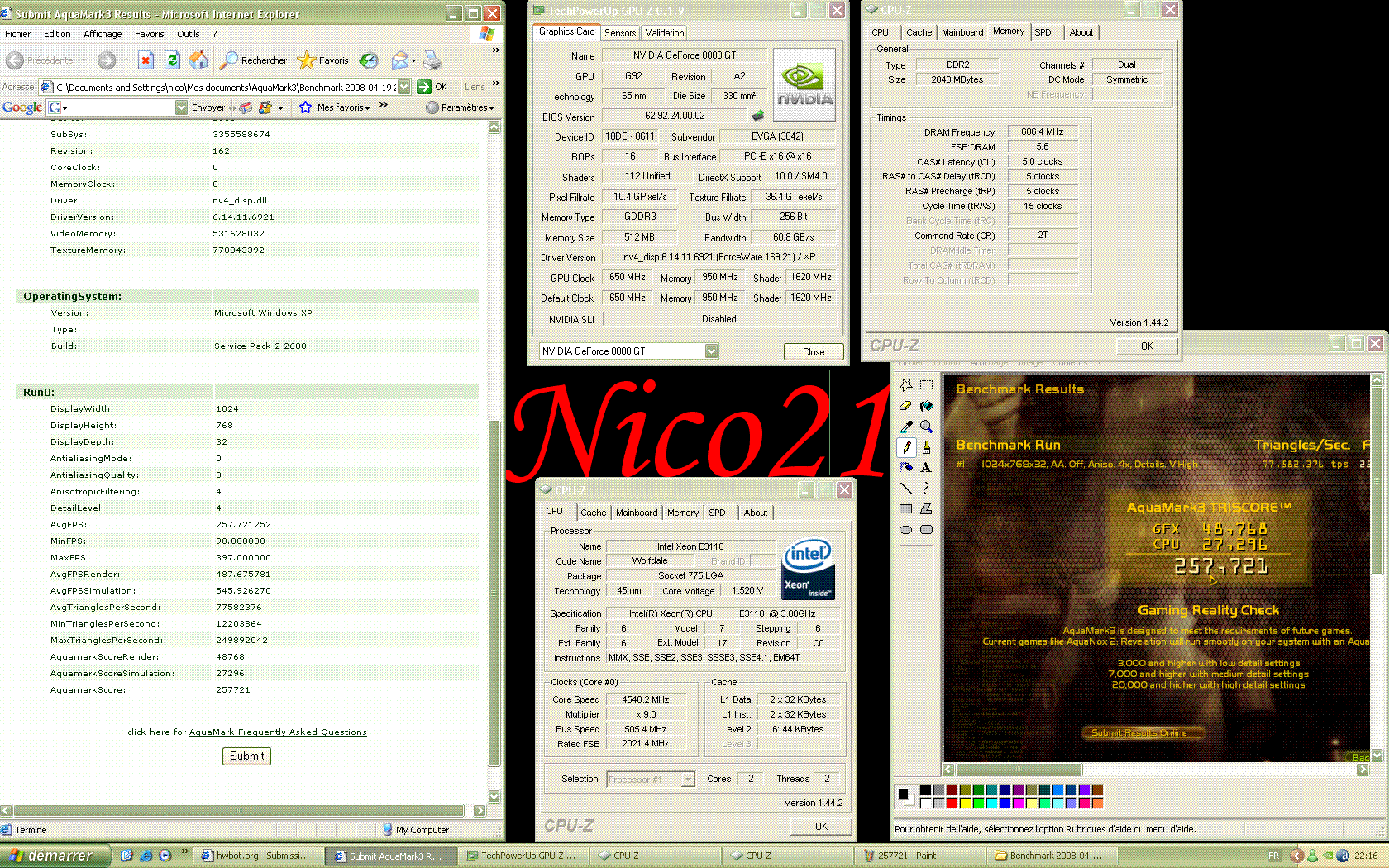Switch to the Validation tab in GPU-Z
This screenshot has width=1389, height=868.
click(665, 33)
